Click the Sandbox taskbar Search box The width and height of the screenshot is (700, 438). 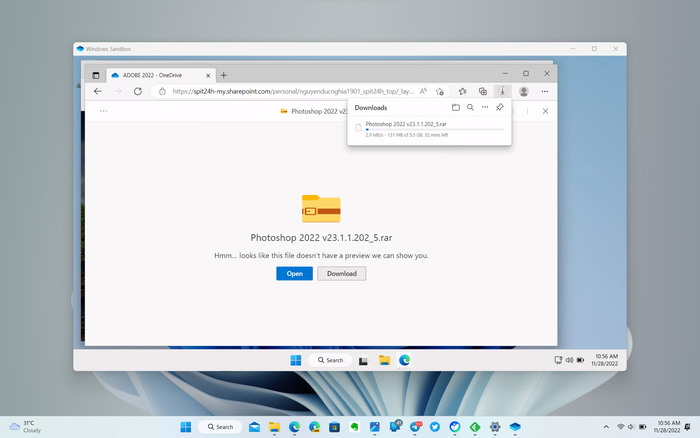(330, 360)
